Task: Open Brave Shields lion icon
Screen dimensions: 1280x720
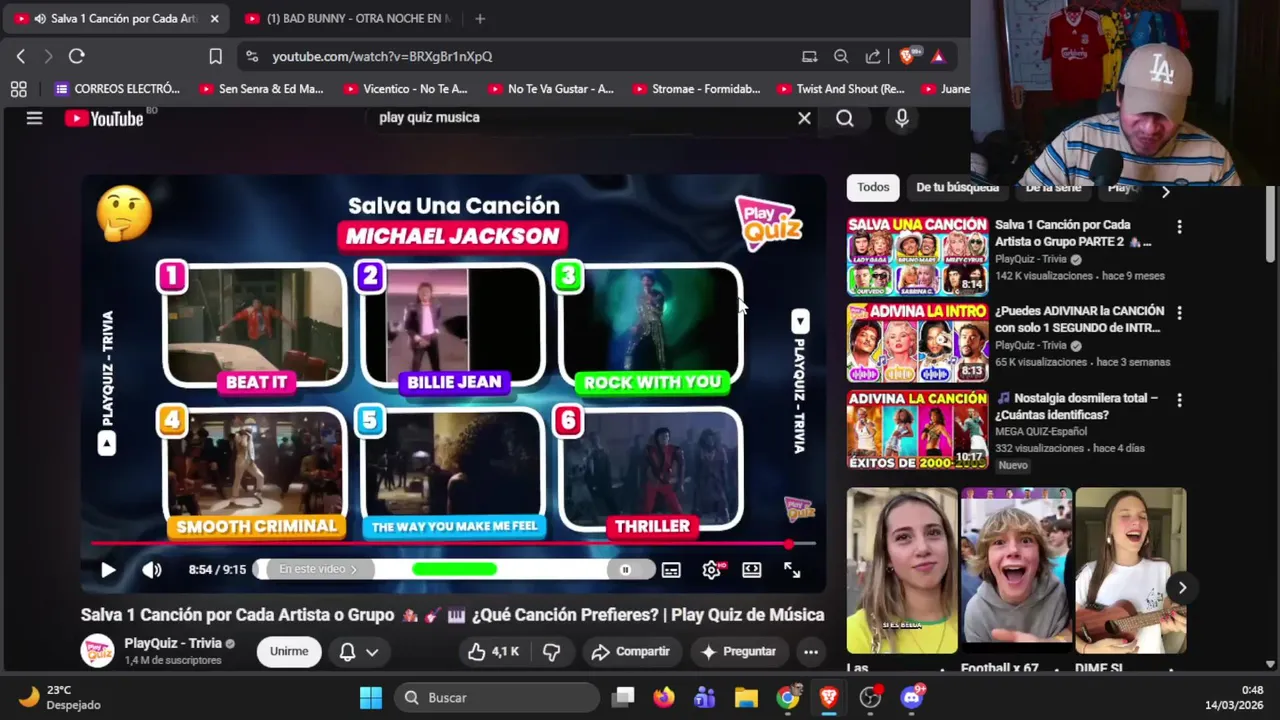Action: pyautogui.click(x=908, y=56)
